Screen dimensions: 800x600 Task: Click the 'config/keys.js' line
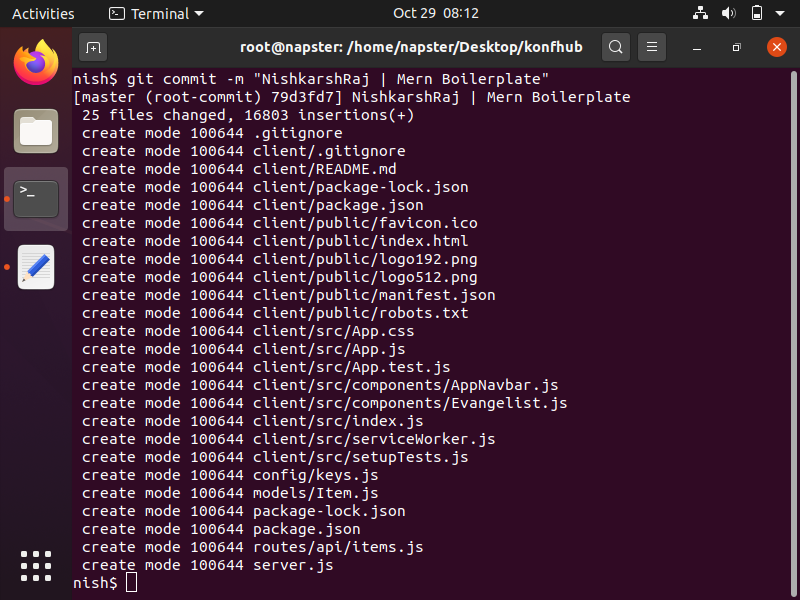(x=230, y=475)
